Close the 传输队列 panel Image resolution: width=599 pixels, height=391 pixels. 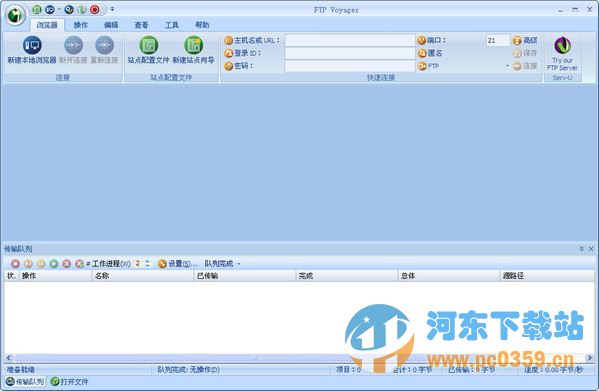click(591, 249)
